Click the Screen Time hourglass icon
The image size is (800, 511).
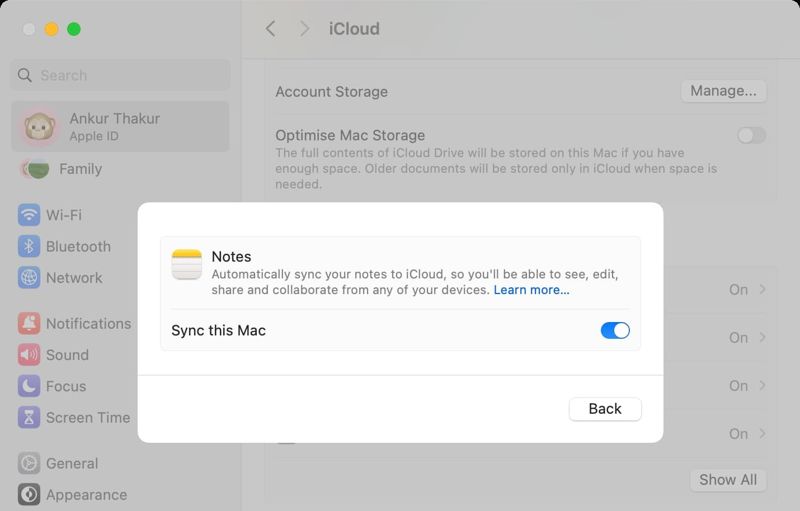(x=29, y=418)
